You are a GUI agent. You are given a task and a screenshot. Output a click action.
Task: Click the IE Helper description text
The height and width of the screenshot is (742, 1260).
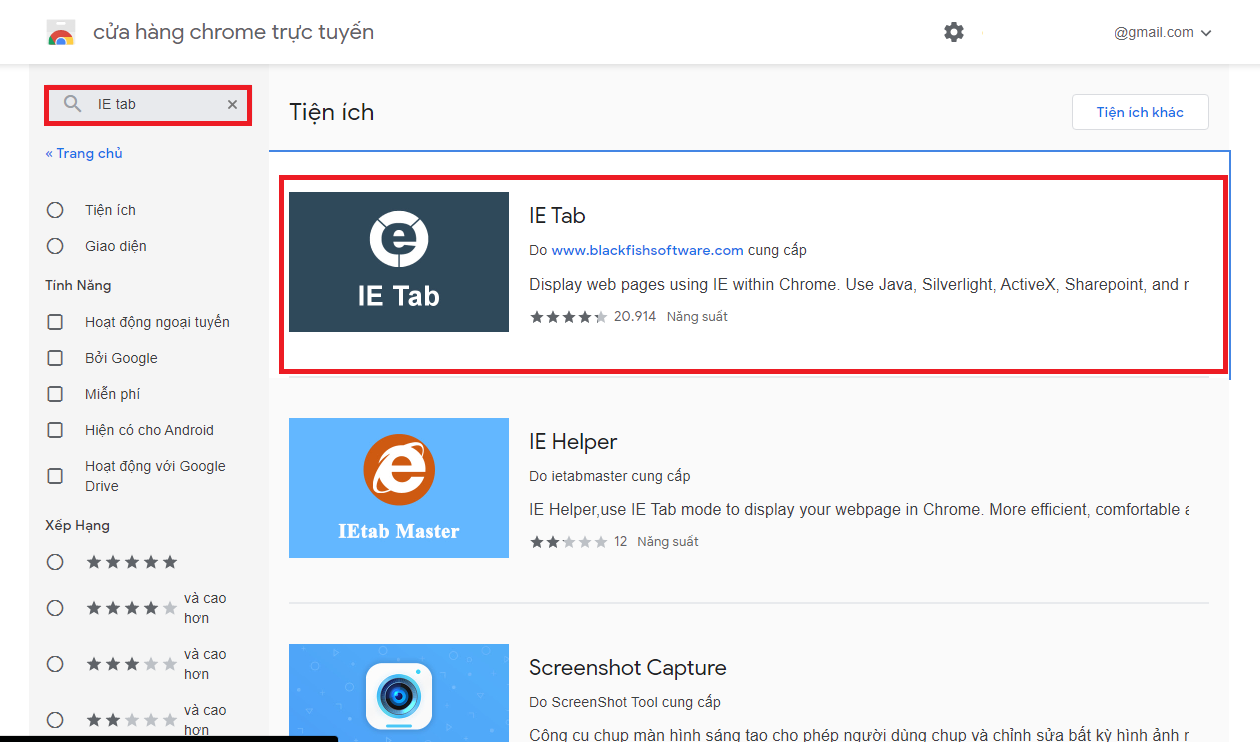point(859,509)
